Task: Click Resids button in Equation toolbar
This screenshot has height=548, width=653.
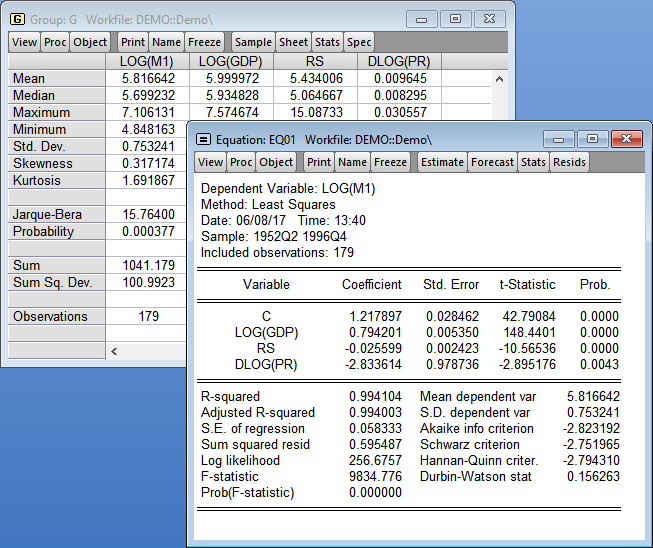Action: point(569,162)
